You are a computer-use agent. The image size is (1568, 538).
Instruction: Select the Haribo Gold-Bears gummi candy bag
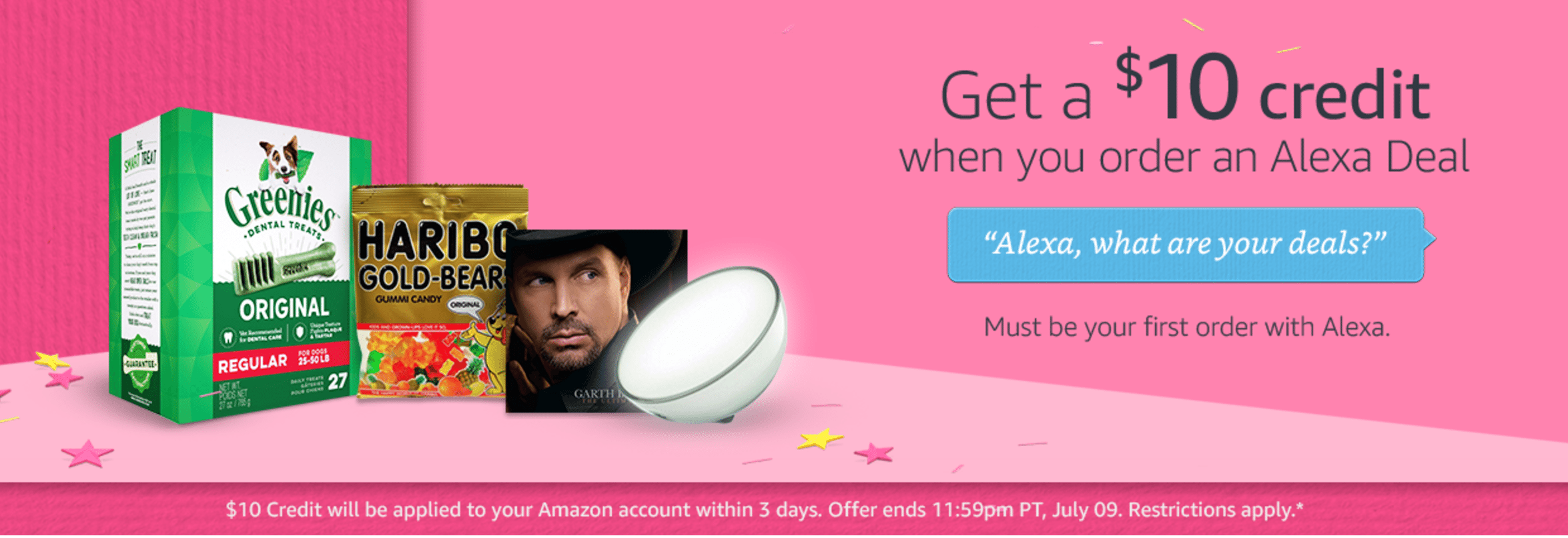tap(434, 292)
